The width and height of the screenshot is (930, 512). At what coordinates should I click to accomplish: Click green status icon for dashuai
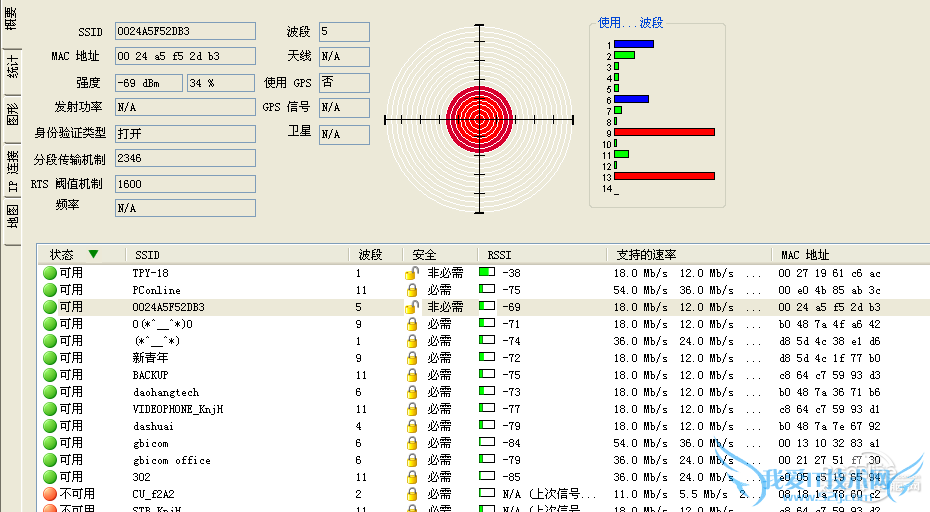(49, 426)
